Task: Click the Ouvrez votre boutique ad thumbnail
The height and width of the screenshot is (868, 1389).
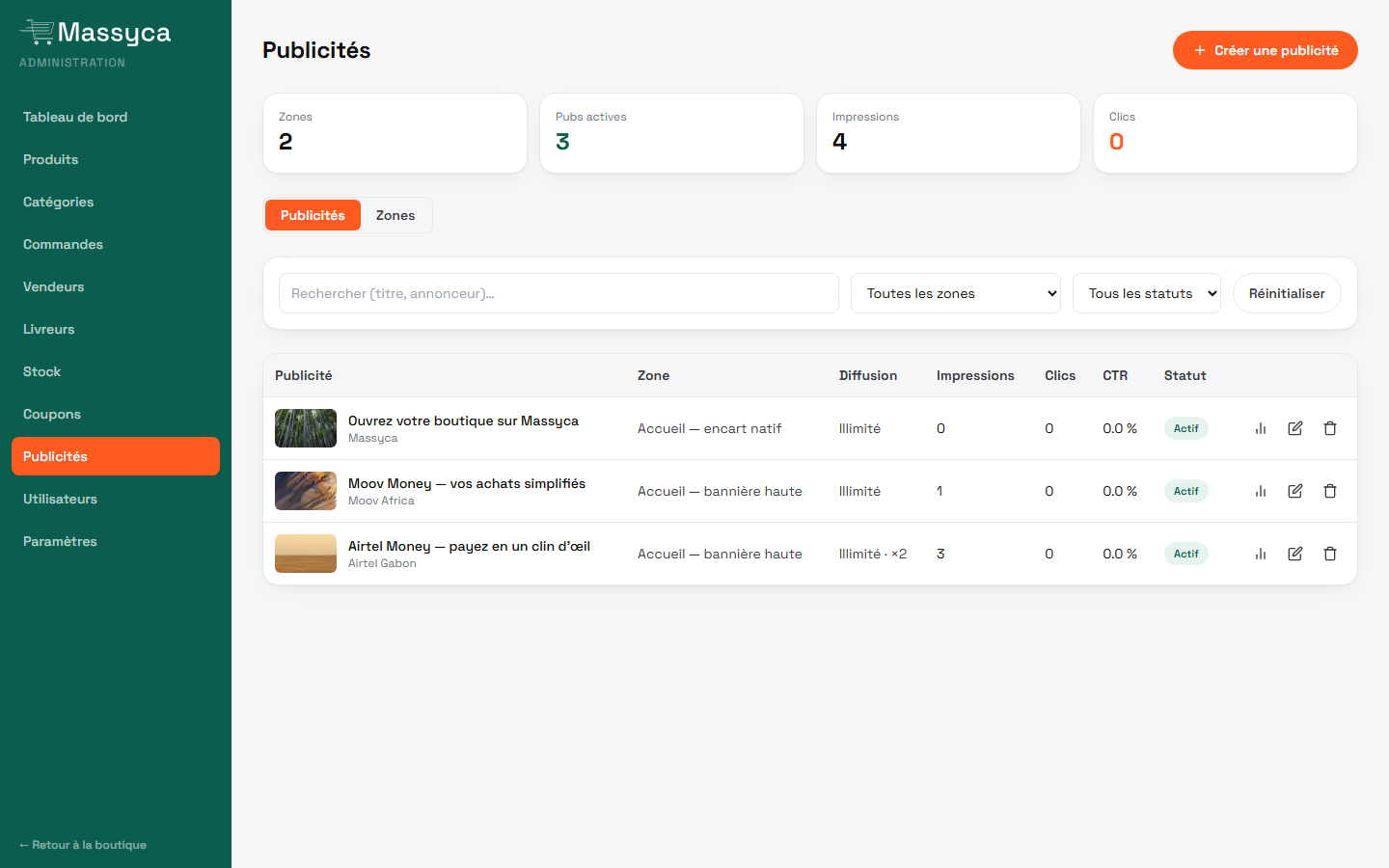Action: pos(306,428)
